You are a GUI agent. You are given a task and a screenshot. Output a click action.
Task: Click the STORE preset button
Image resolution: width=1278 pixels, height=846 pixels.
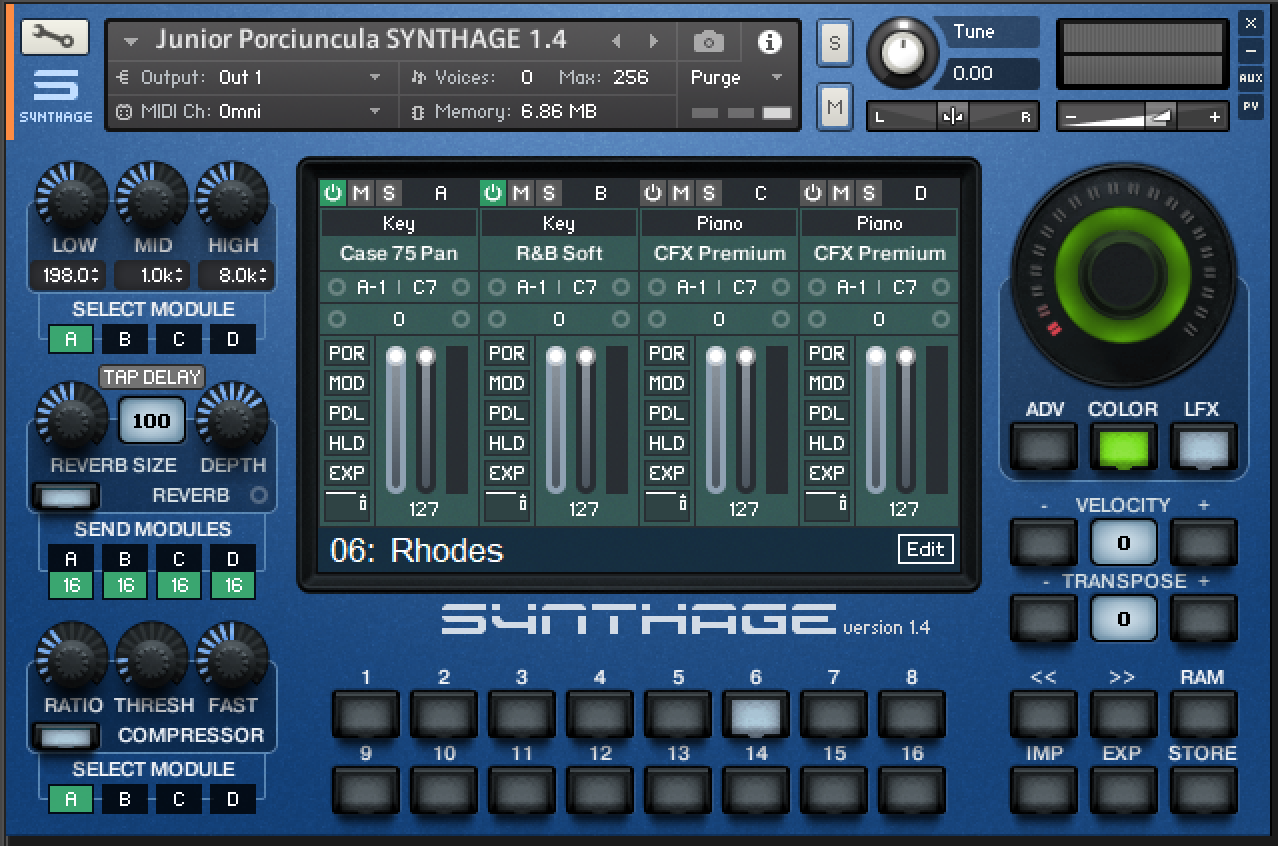(x=1203, y=791)
